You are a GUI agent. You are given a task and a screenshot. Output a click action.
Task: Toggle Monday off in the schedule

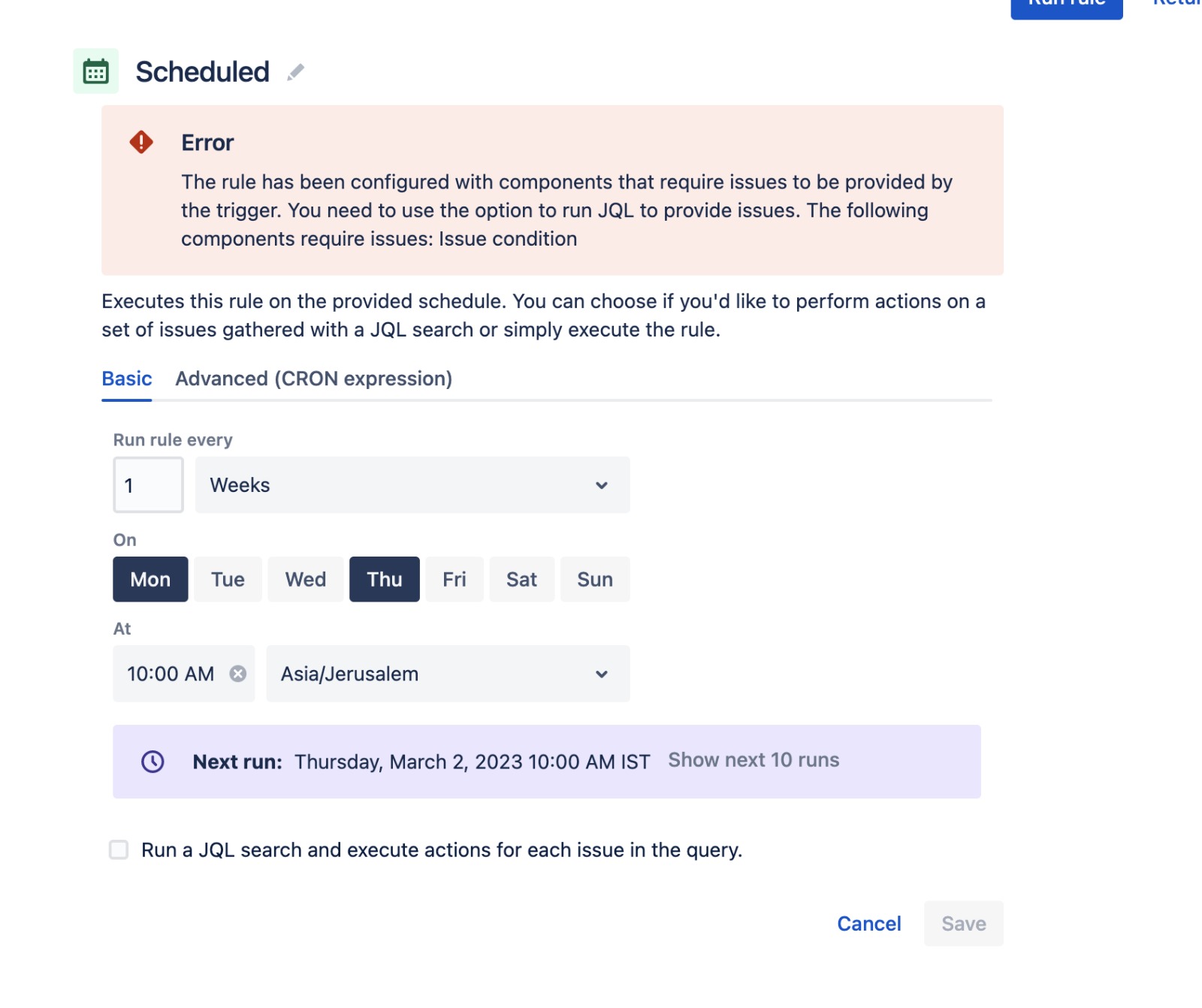pos(149,579)
